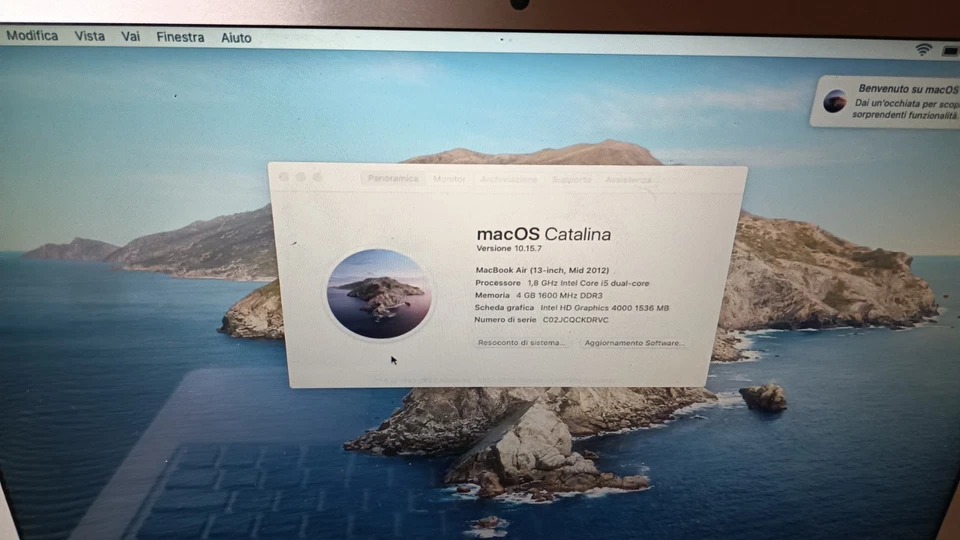960x540 pixels.
Task: Click the macOS Catalina title
Action: coord(544,234)
